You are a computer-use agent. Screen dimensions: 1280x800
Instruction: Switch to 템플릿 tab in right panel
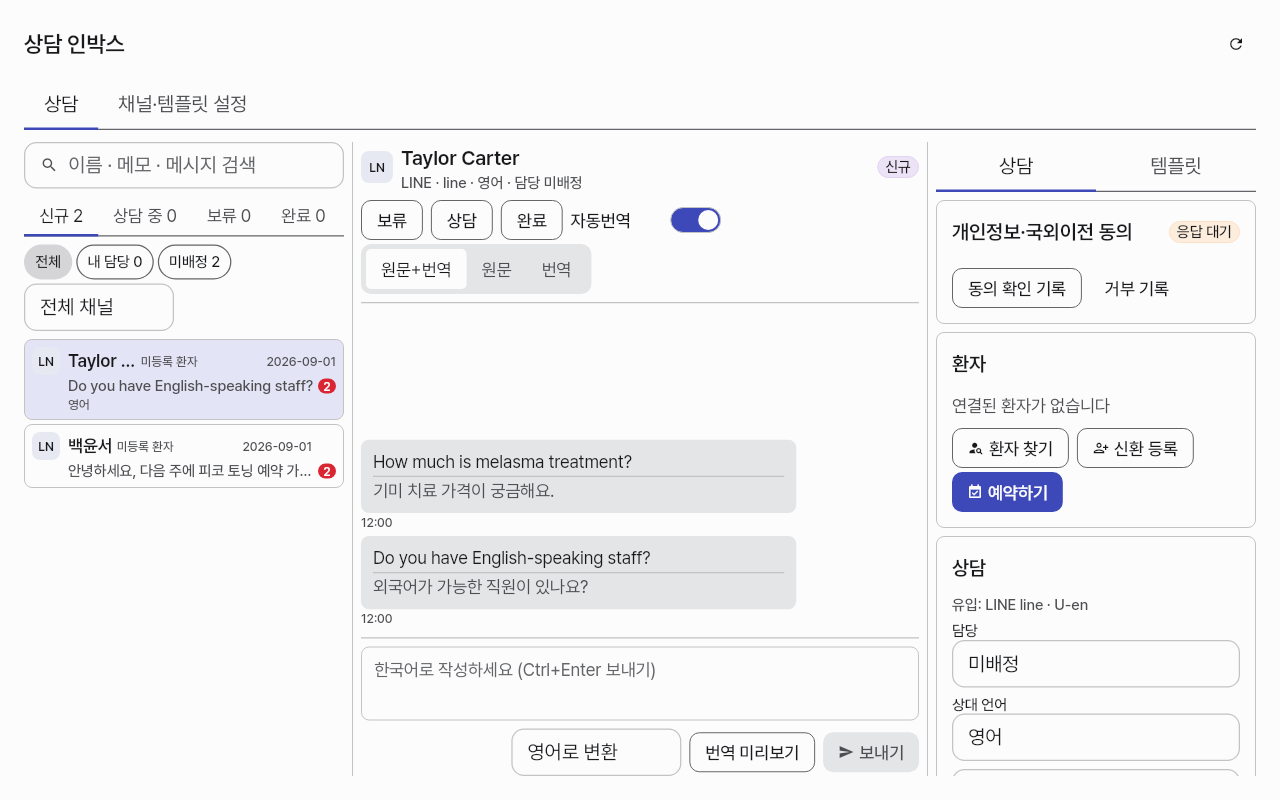pos(1176,166)
